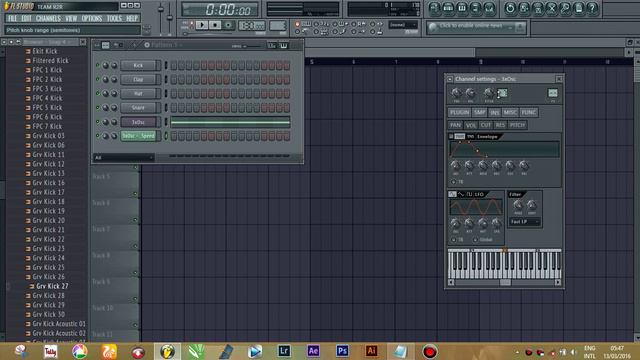Select 'Grv Kick 27' in the browser
Image resolution: width=640 pixels, height=360 pixels.
click(x=52, y=286)
